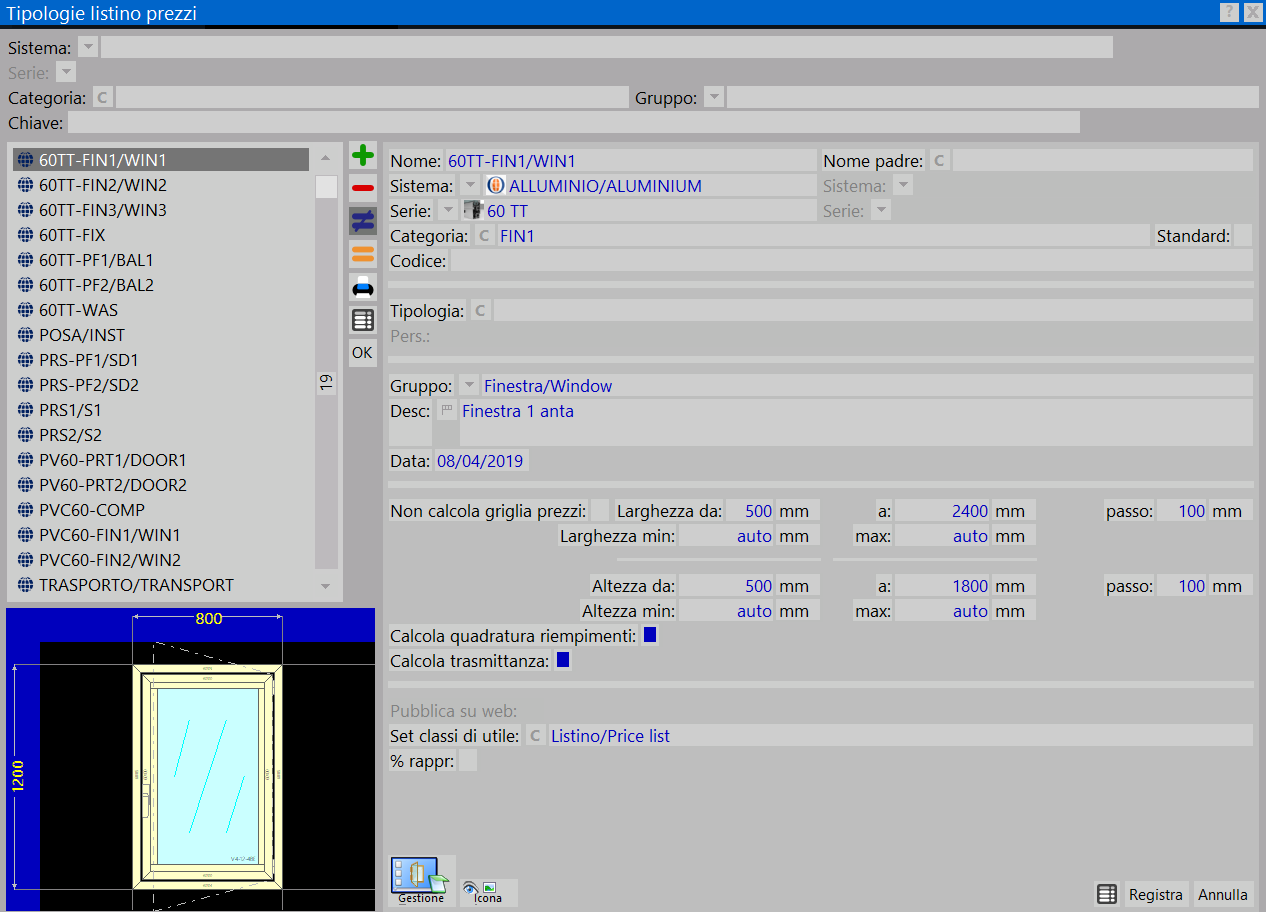This screenshot has width=1266, height=912.
Task: Click globe icon next to PRS1/S1
Action: point(26,410)
